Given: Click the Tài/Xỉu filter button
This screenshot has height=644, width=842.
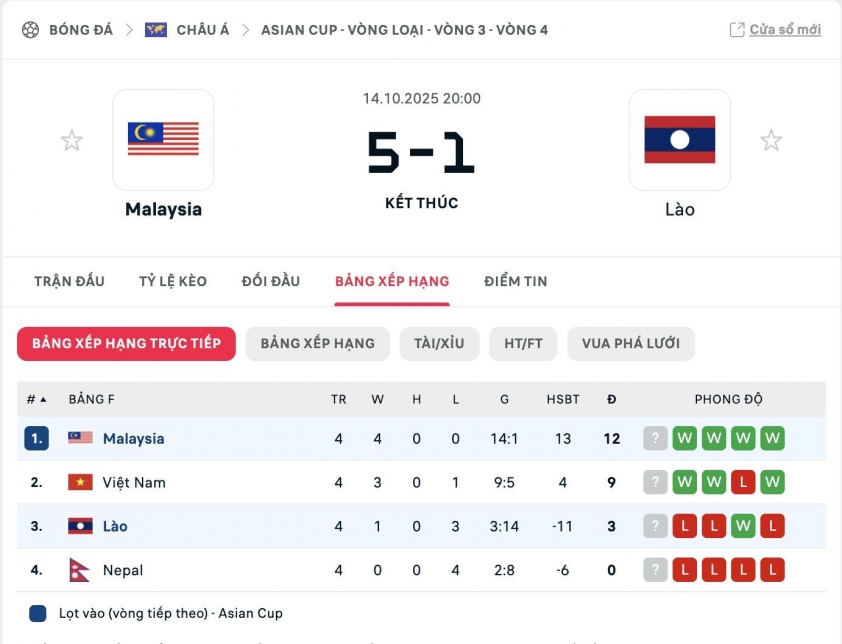Looking at the screenshot, I should 439,343.
